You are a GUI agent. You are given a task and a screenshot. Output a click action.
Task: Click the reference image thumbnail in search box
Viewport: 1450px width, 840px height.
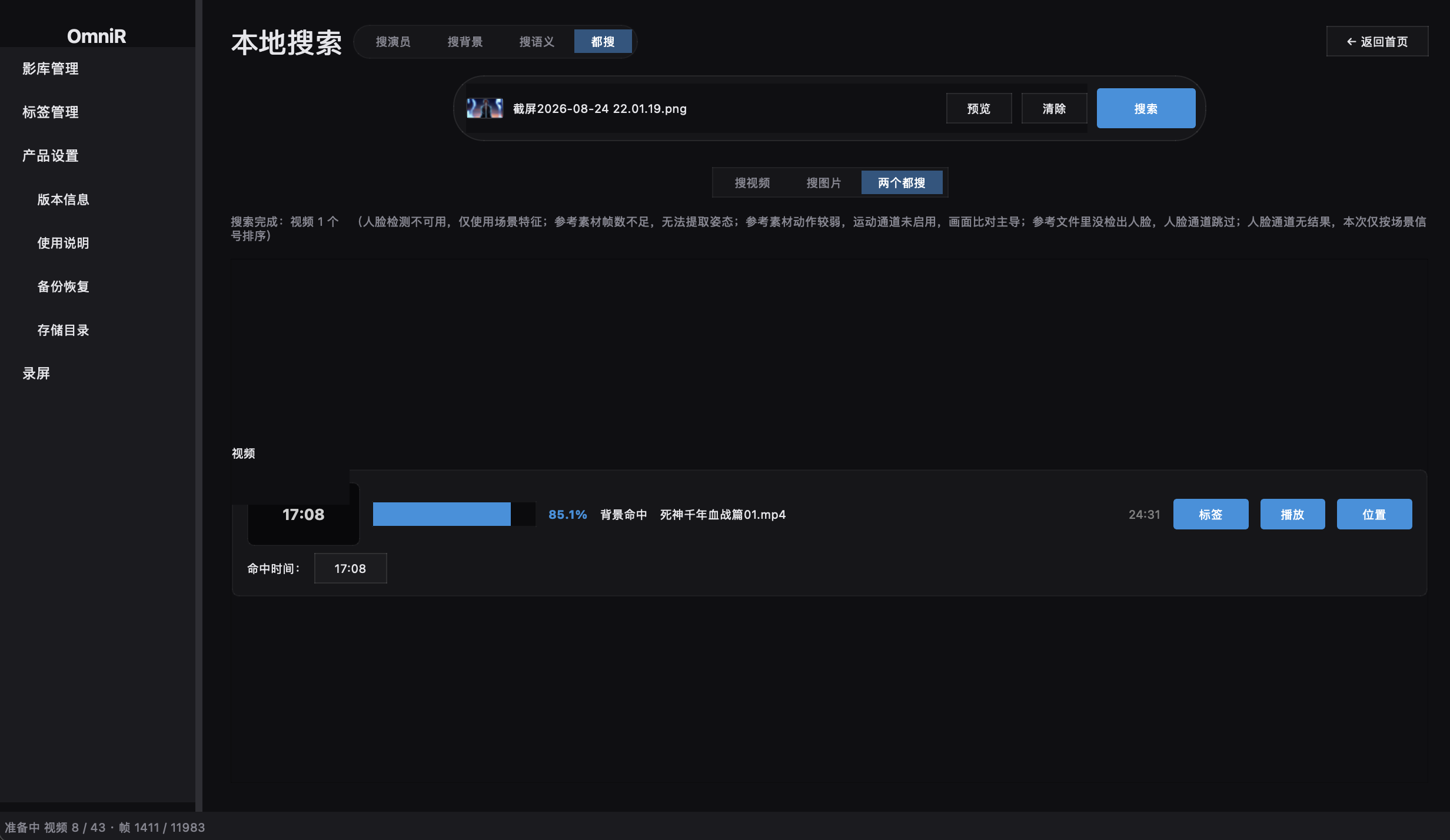pos(484,108)
